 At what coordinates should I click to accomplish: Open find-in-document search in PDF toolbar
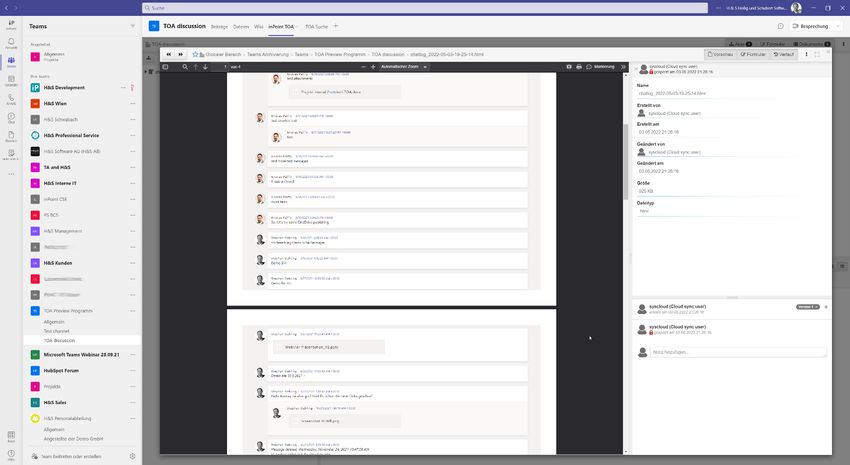tap(185, 67)
